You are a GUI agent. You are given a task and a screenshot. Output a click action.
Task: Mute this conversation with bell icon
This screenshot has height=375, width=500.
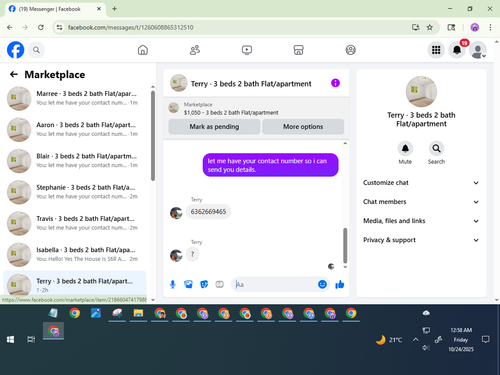405,149
